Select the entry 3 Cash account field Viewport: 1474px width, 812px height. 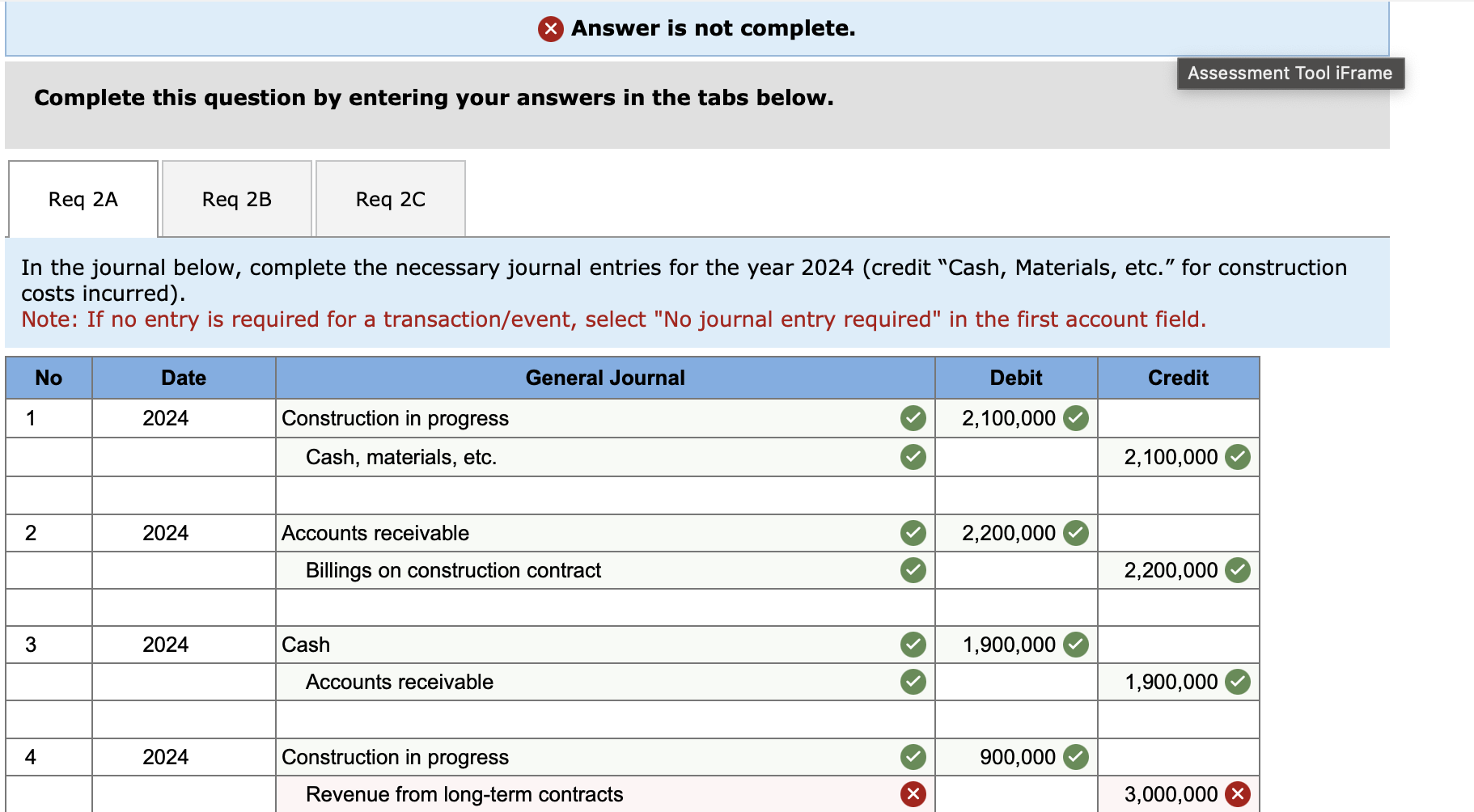click(605, 645)
